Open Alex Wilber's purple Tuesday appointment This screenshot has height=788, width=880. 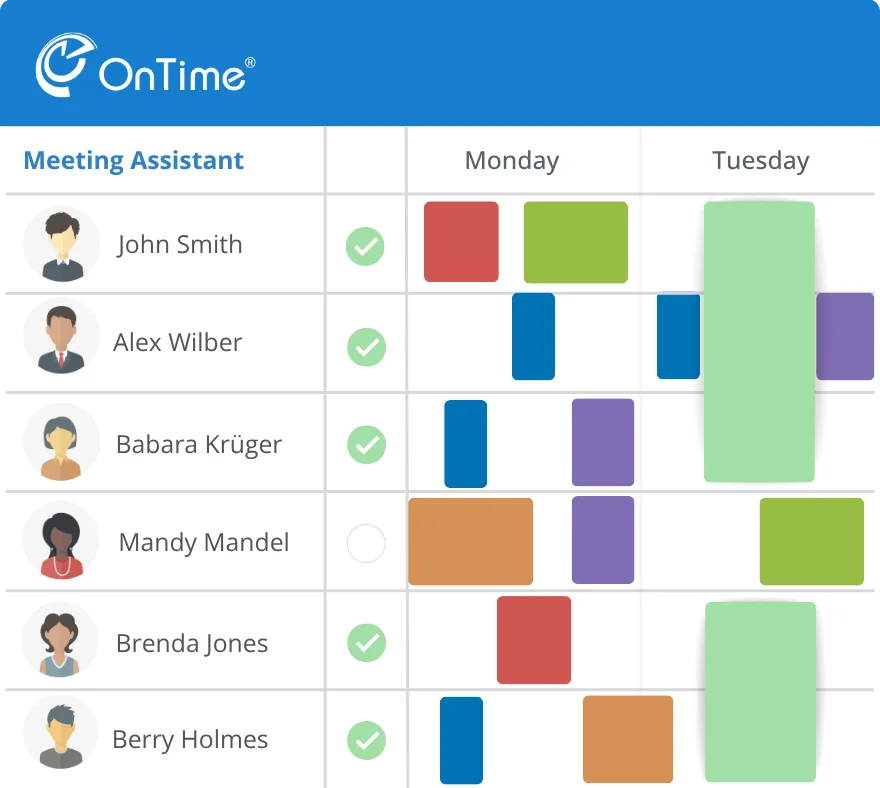tap(845, 336)
